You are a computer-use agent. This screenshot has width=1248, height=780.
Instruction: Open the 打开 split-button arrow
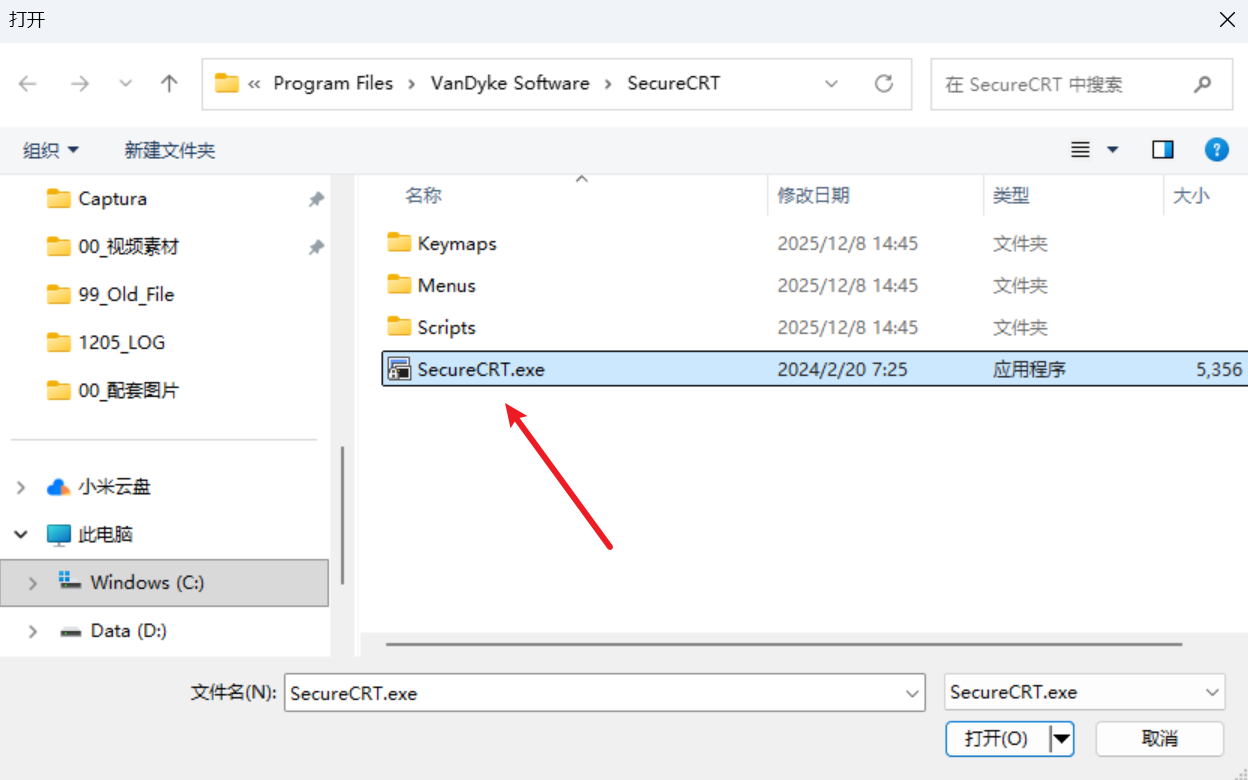[x=1061, y=739]
